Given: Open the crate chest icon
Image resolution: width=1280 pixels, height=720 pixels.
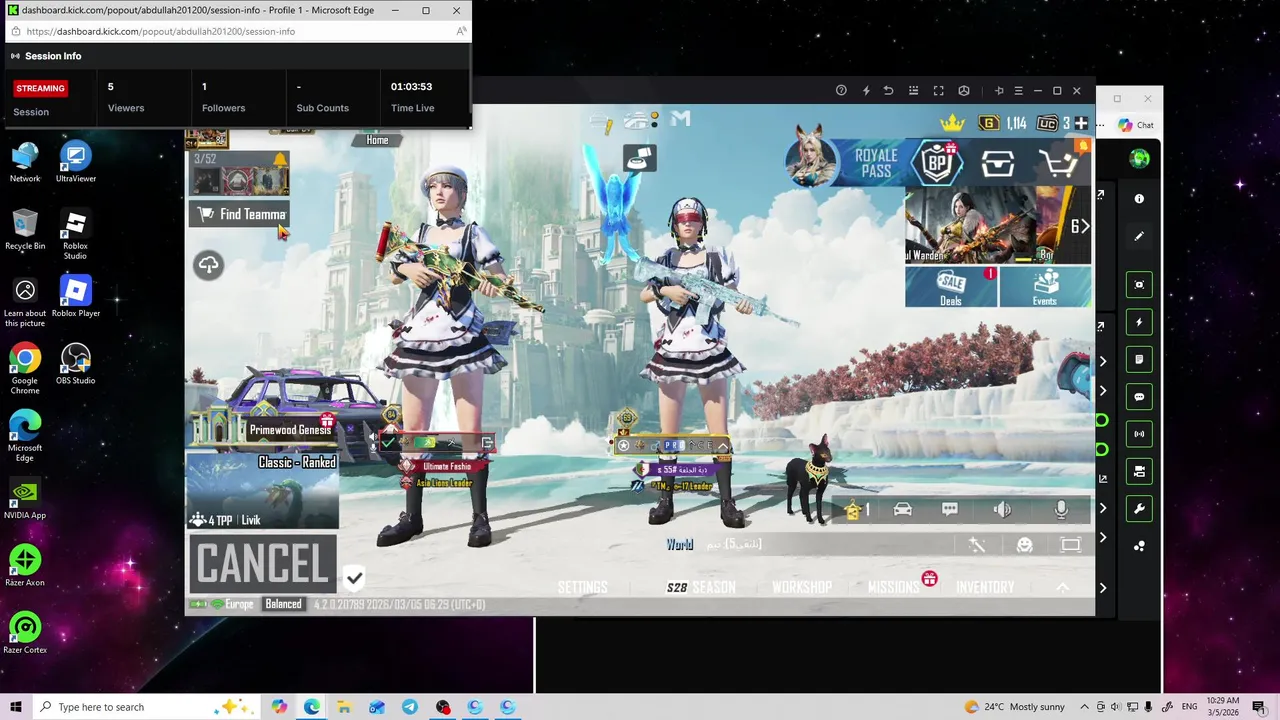Looking at the screenshot, I should pyautogui.click(x=997, y=163).
